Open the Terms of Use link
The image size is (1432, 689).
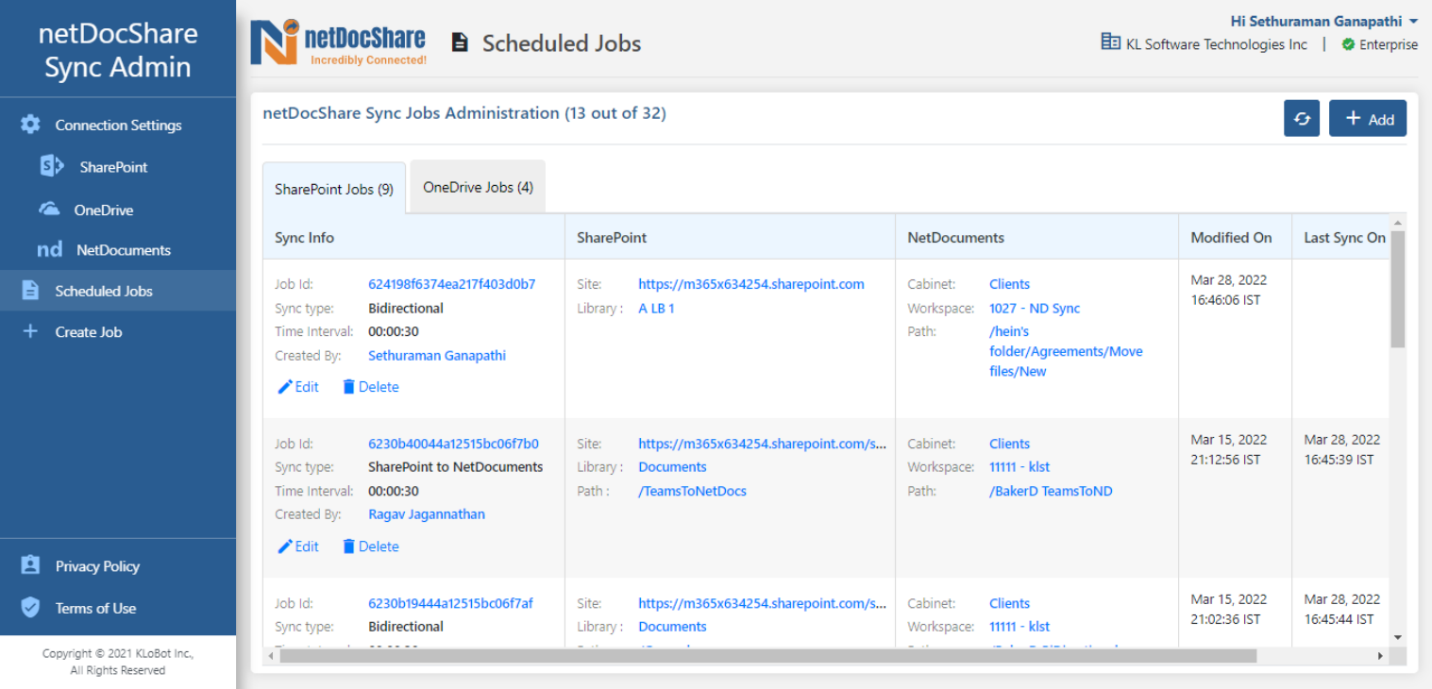tap(95, 608)
